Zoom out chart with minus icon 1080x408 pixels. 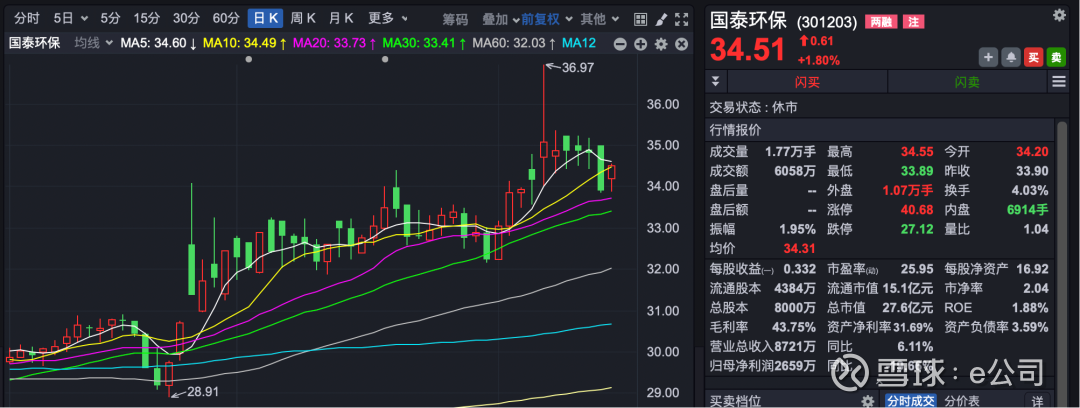coord(620,44)
